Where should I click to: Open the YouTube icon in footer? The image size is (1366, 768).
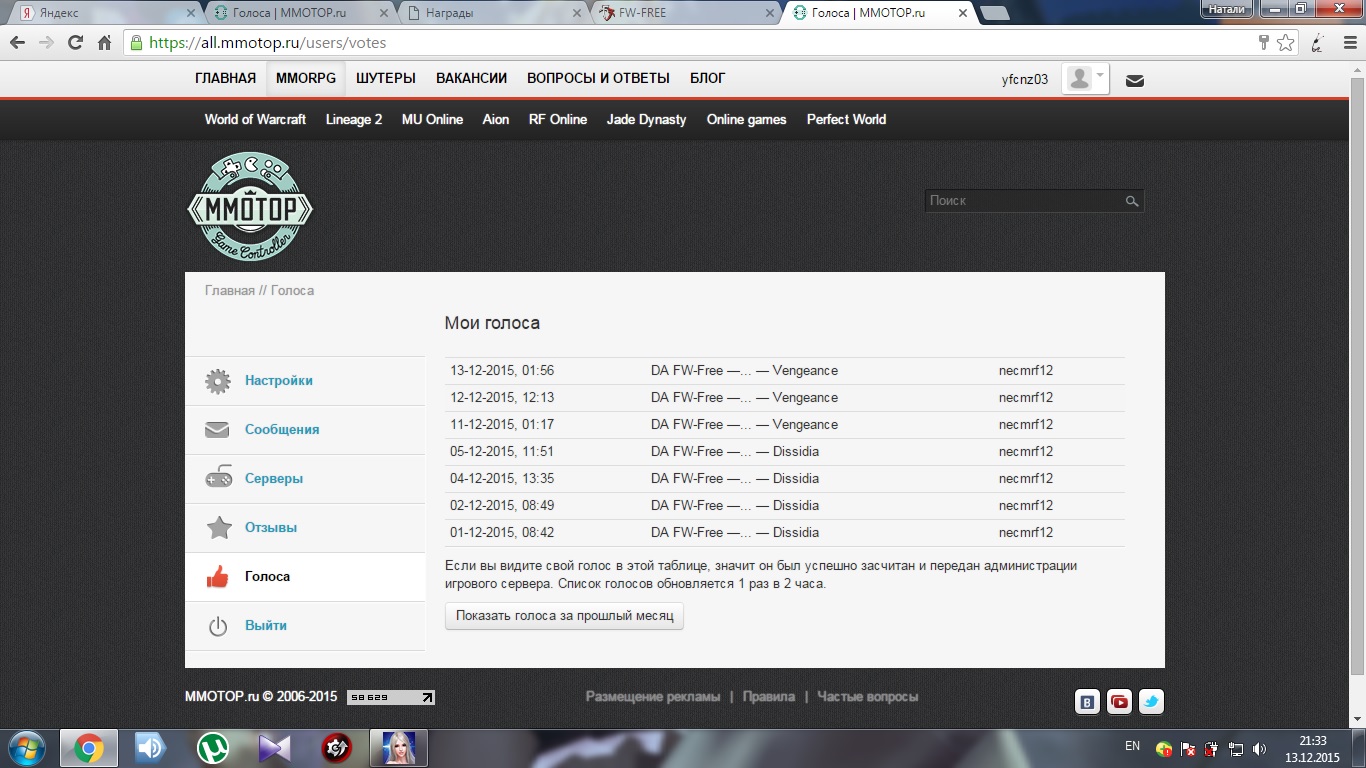click(x=1119, y=702)
